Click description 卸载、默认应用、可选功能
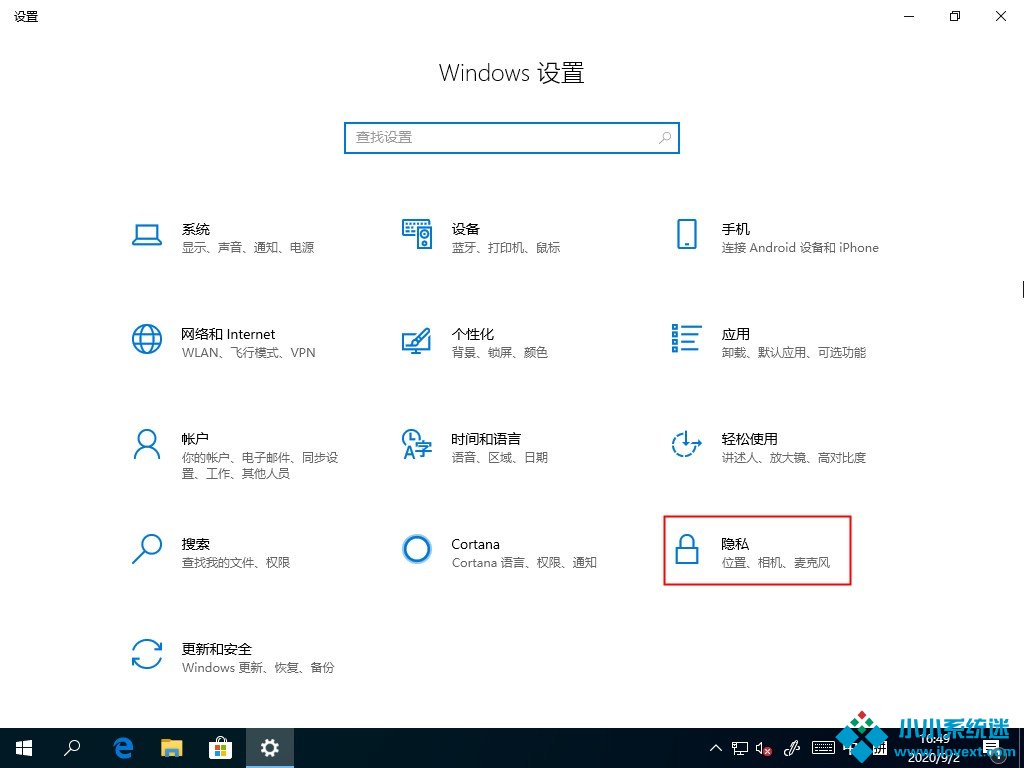1024x768 pixels. (793, 353)
